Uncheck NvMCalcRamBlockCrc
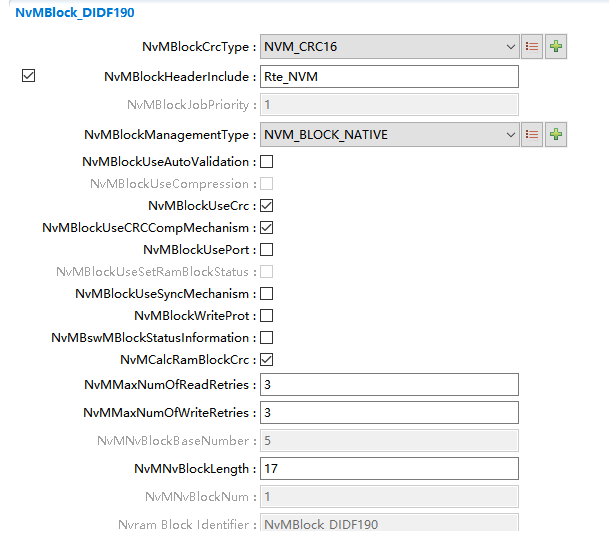The width and height of the screenshot is (609, 541). (x=267, y=360)
